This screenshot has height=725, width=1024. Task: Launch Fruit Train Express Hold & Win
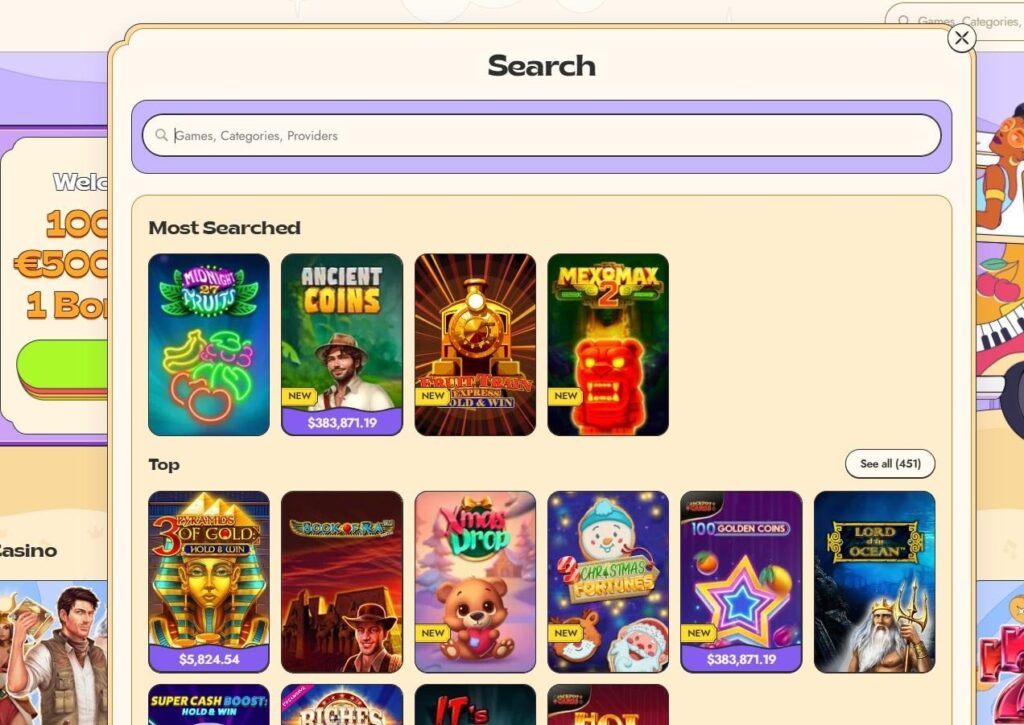pyautogui.click(x=475, y=344)
